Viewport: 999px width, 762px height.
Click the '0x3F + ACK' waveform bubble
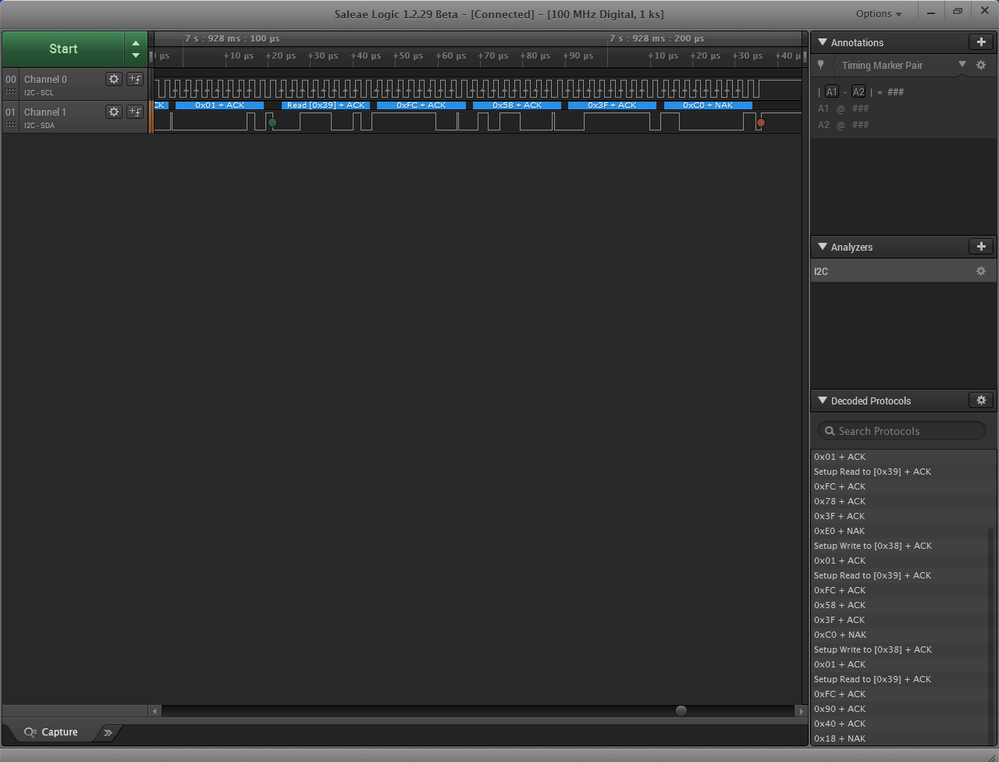click(x=612, y=105)
